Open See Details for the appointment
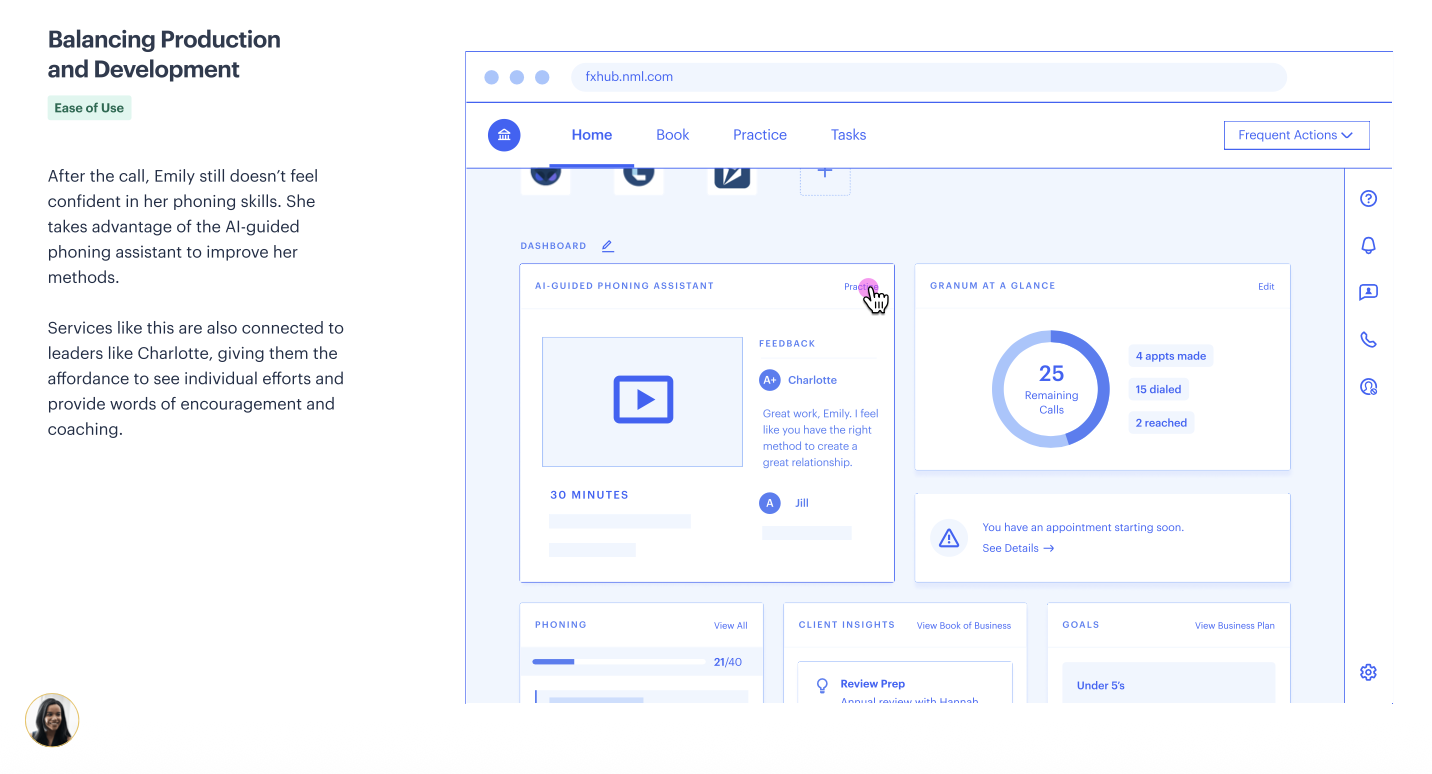The image size is (1432, 774). [x=1018, y=548]
